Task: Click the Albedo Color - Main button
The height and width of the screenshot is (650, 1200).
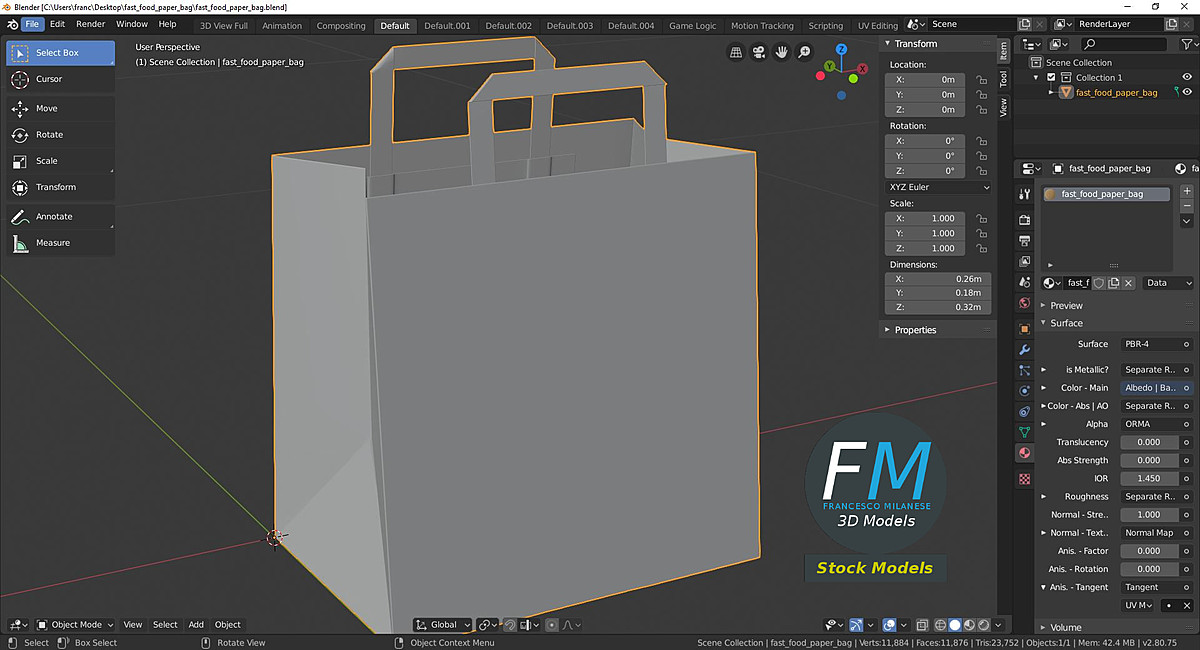Action: (x=1156, y=388)
